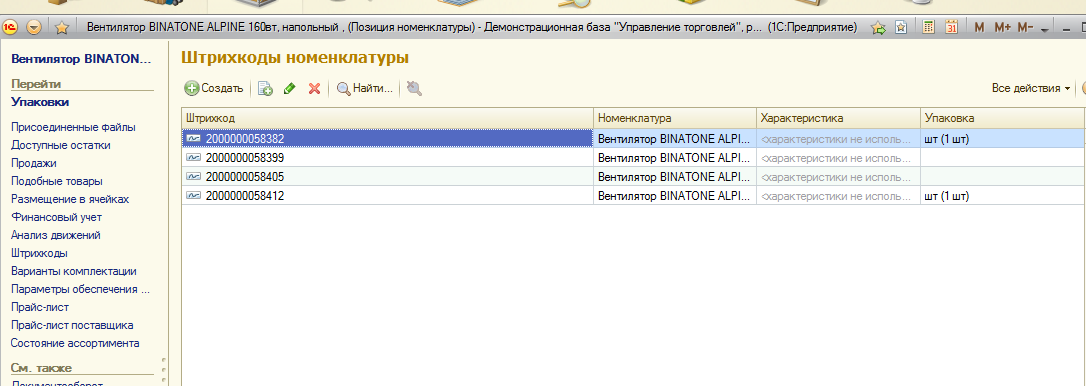Click the barcode icon in row 2000000058399
The image size is (1086, 386).
193,157
